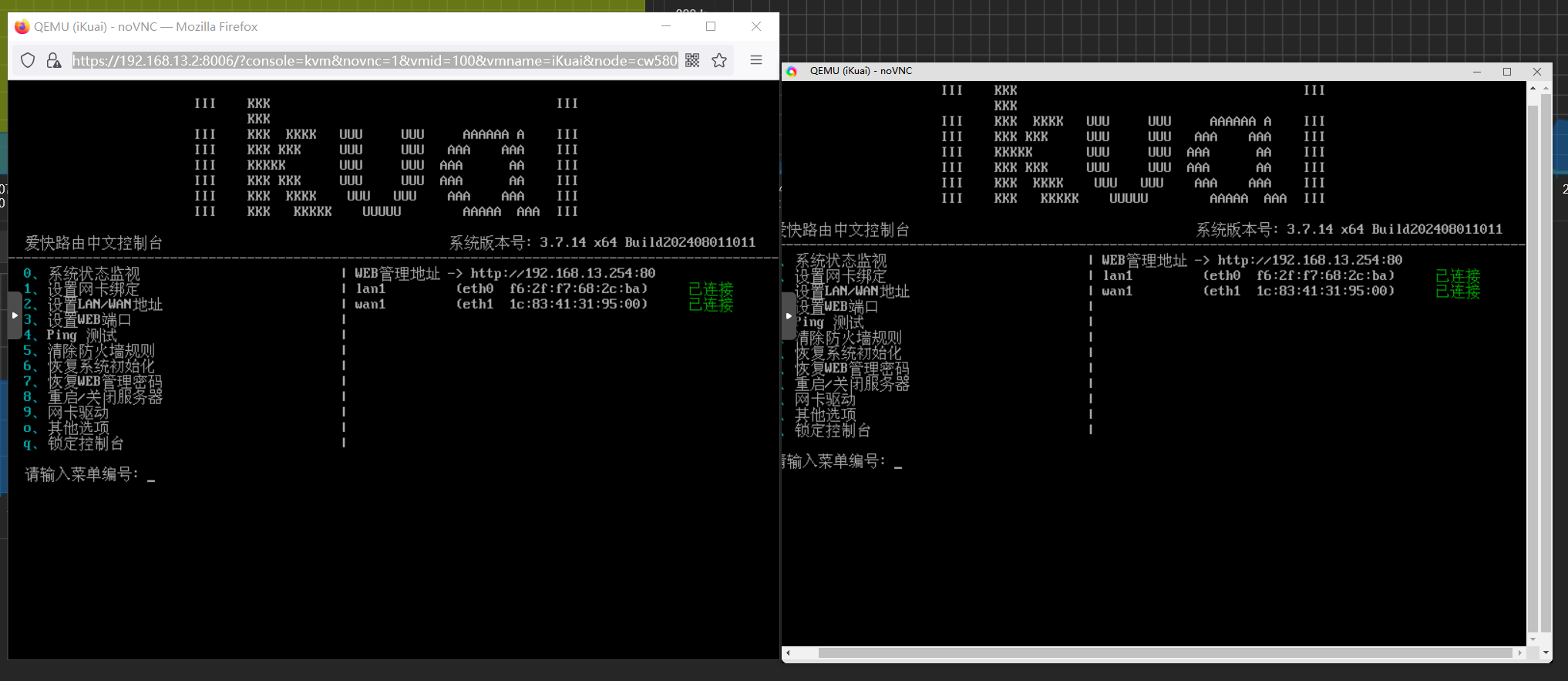1568x681 pixels.
Task: Click the '爱快路由中文控制台' heading in Firefox console
Action: click(x=94, y=243)
